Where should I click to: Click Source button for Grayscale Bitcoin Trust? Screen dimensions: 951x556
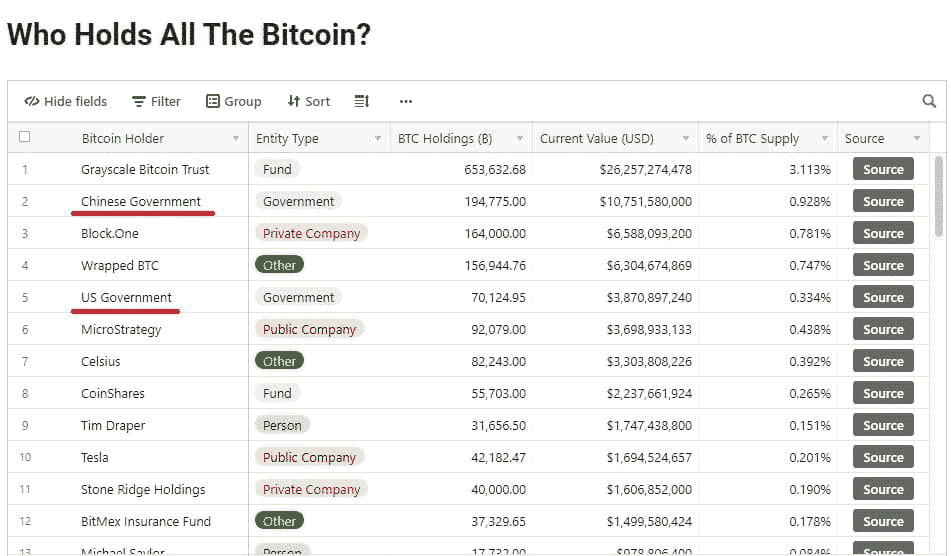click(883, 169)
